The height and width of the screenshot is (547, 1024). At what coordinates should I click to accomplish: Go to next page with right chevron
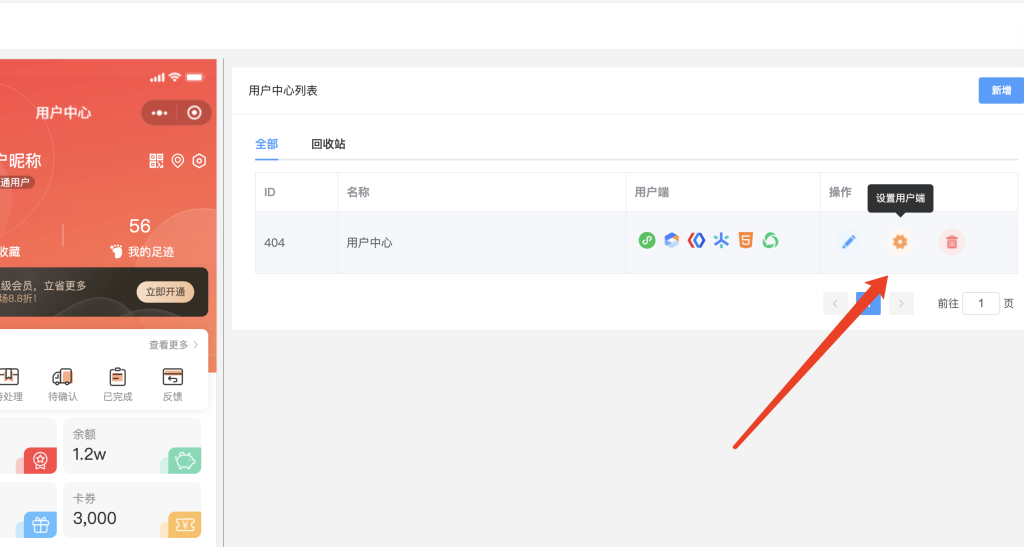901,304
